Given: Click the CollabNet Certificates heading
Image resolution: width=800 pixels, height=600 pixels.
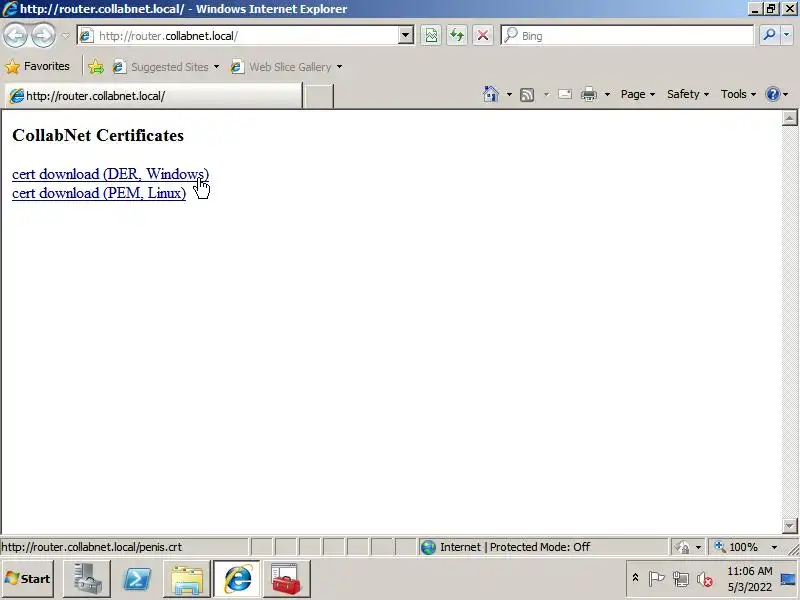Looking at the screenshot, I should [x=98, y=135].
